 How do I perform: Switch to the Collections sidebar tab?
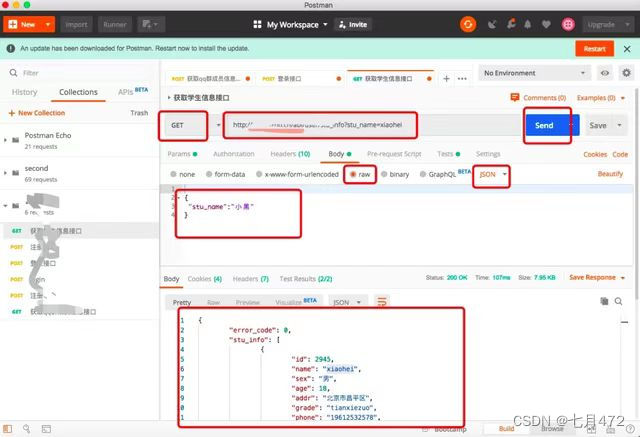[78, 92]
